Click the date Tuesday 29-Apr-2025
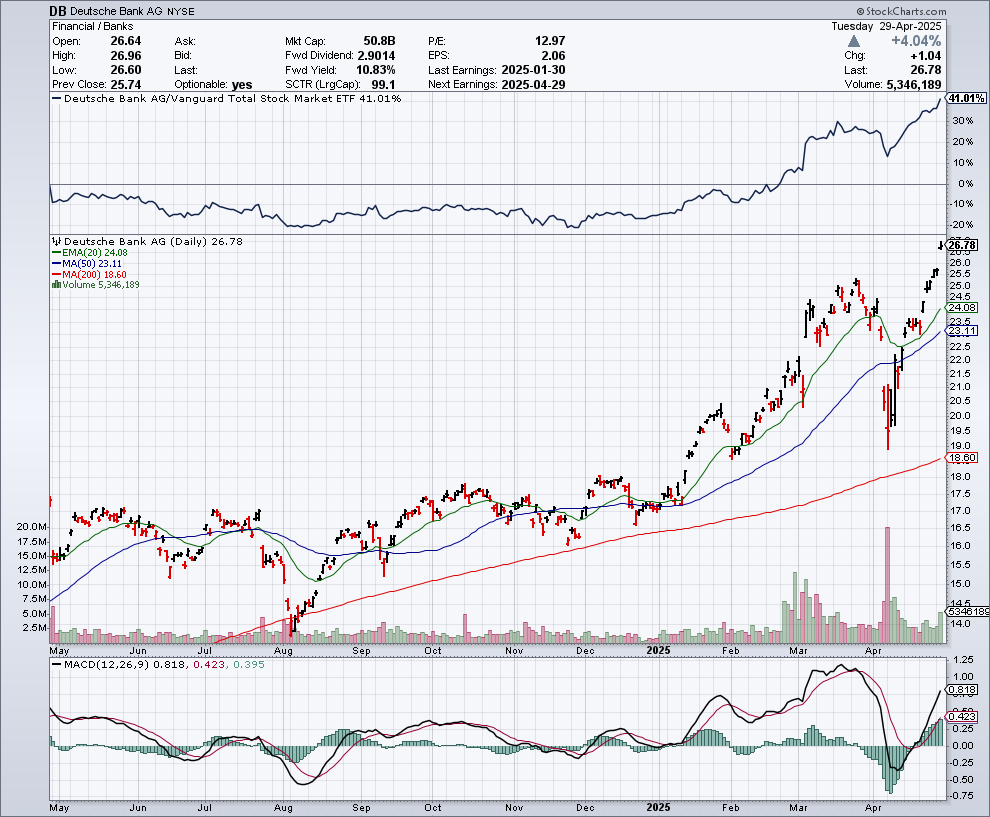This screenshot has height=817, width=990. 886,27
